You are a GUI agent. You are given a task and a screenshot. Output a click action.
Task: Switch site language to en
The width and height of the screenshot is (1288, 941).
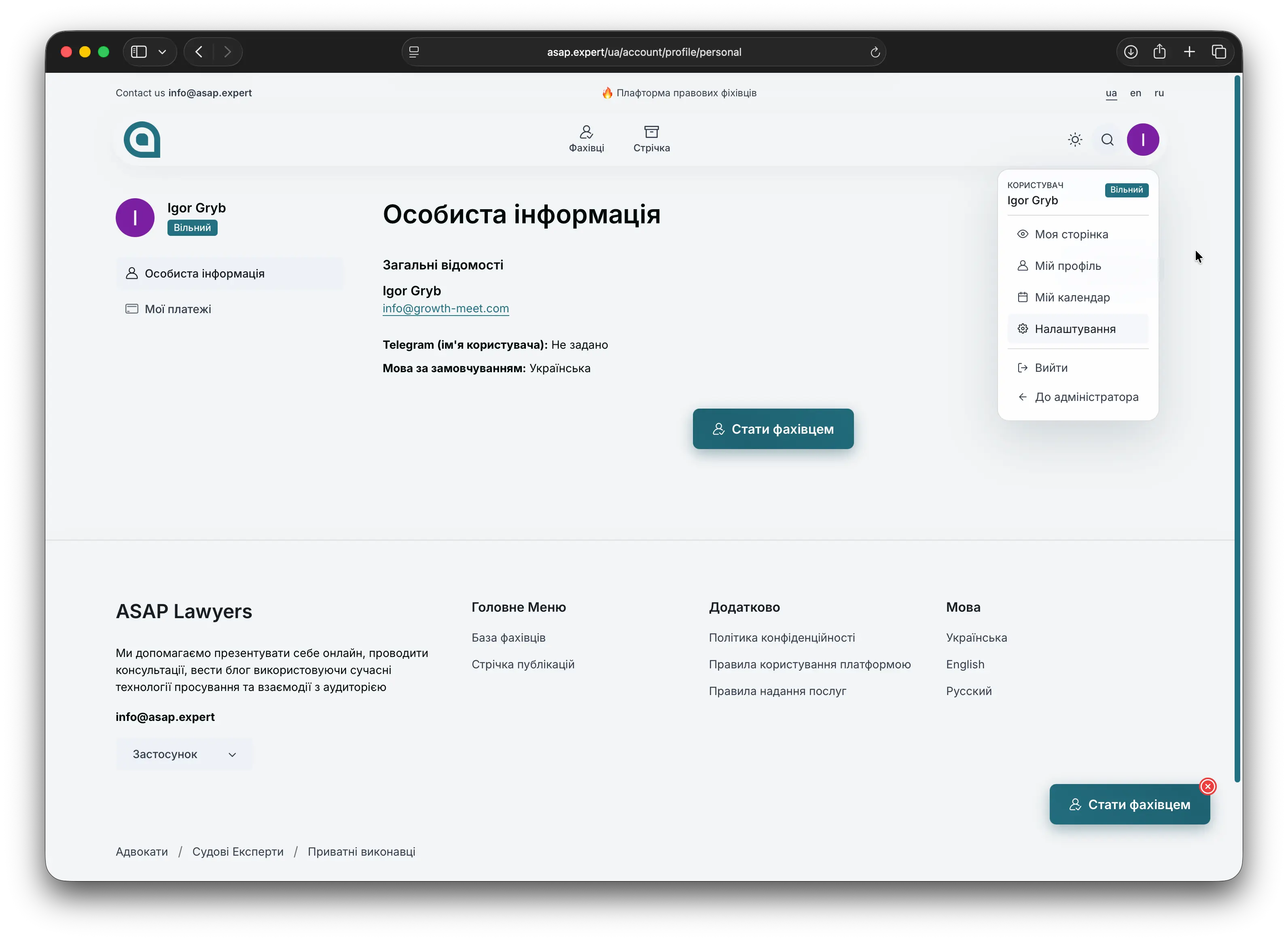coord(1135,93)
